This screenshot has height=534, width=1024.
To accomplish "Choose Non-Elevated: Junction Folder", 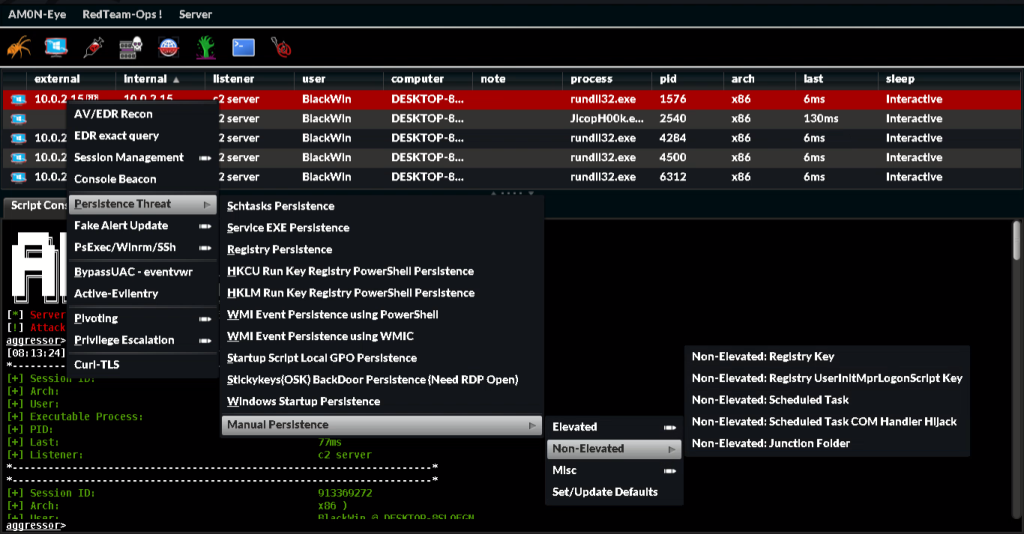I will 827,443.
